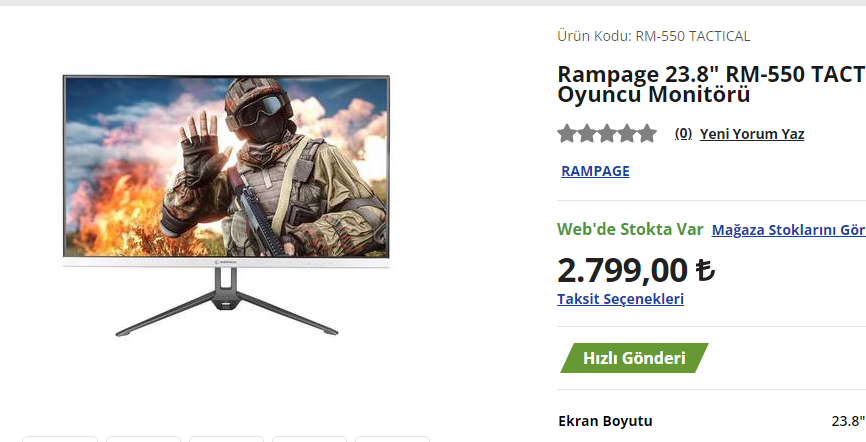Select the fifth gallery thumbnail below image
Screen dimensions: 866x442
coord(392,439)
